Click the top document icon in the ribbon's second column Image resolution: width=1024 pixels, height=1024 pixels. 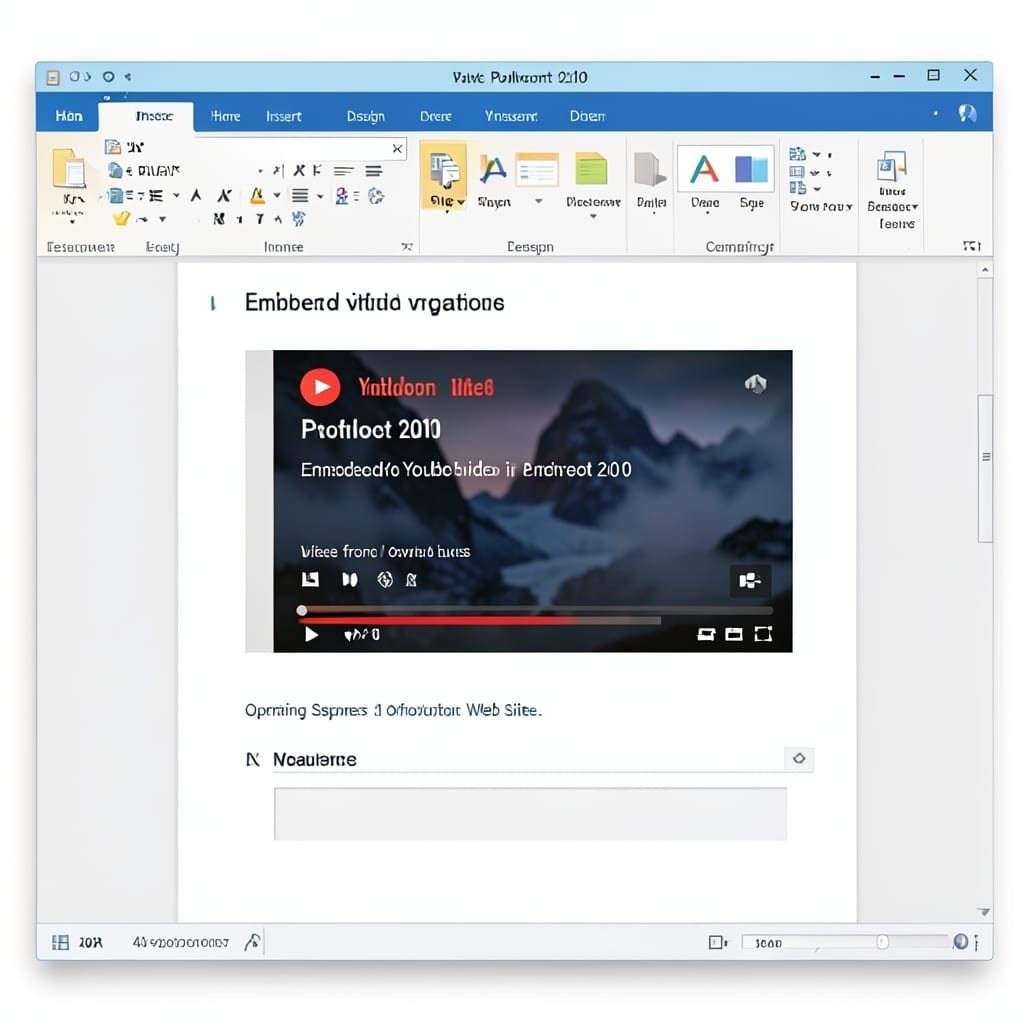(x=113, y=146)
